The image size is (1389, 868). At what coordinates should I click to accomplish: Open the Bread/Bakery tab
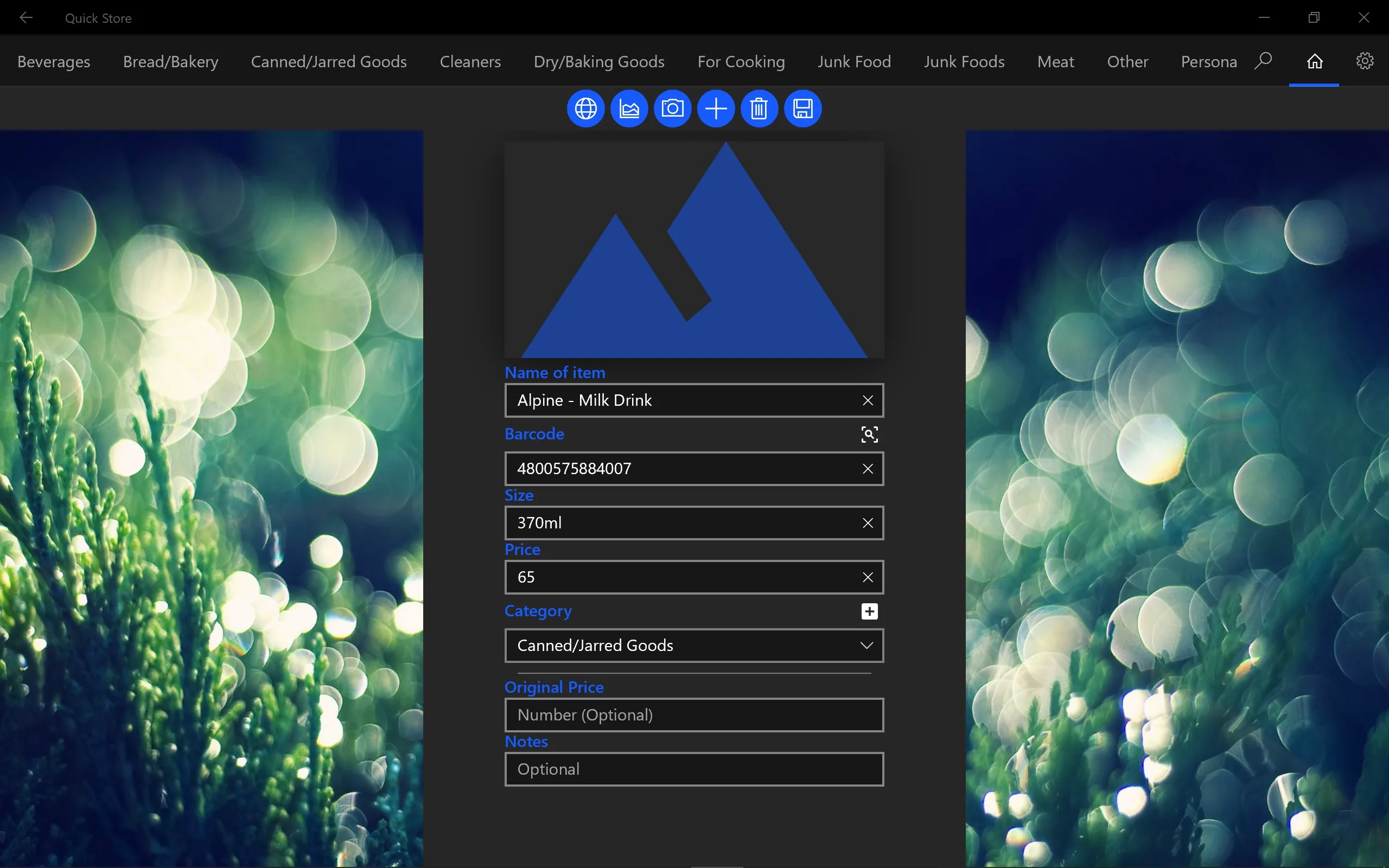170,61
